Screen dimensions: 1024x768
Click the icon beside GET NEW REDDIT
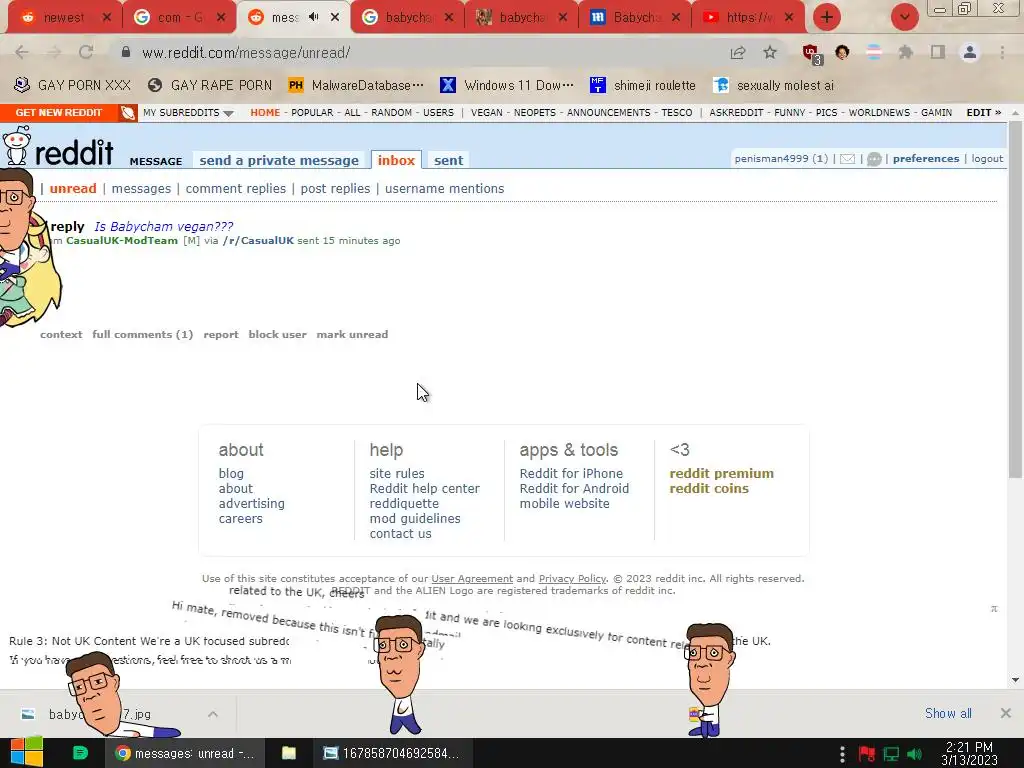(x=127, y=112)
